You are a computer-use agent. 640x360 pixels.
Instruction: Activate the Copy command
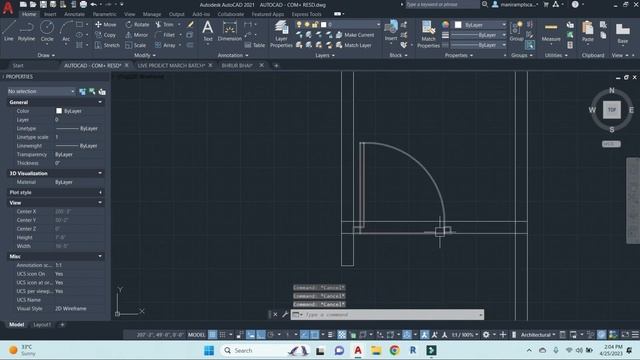pos(106,35)
